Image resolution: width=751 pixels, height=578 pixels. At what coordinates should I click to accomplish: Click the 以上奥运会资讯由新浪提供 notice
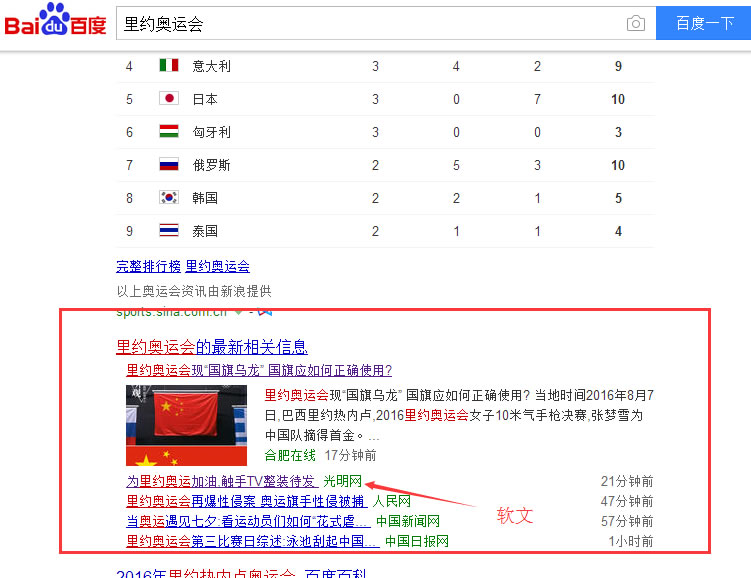(194, 291)
